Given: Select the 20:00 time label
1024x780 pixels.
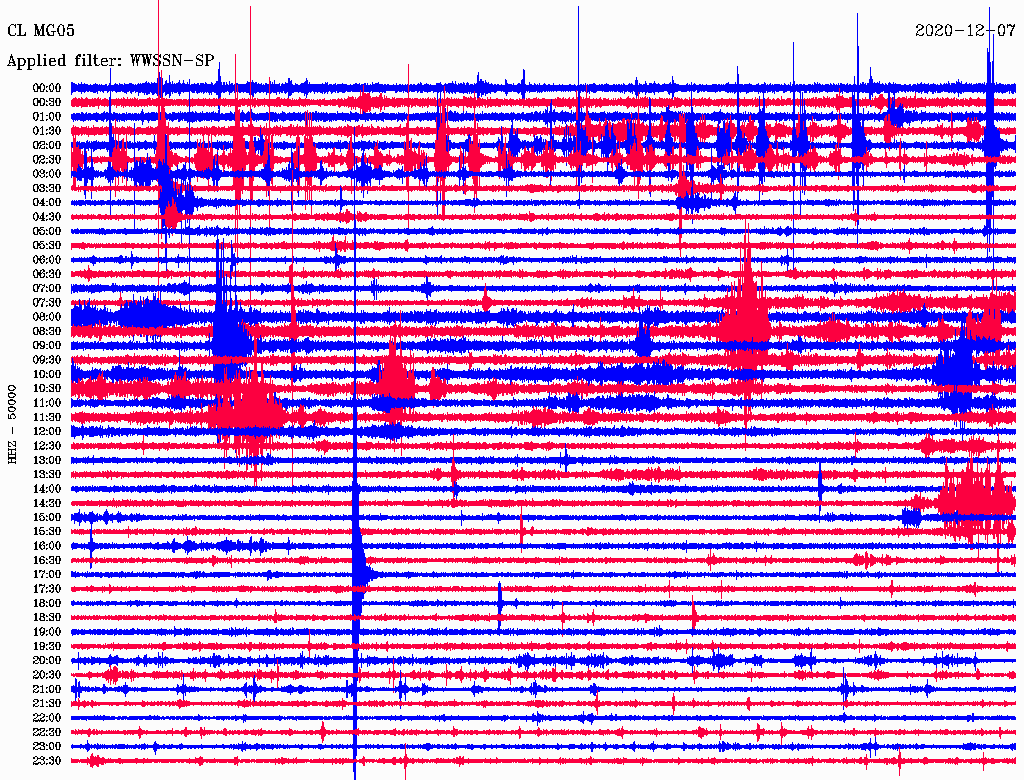Looking at the screenshot, I should pyautogui.click(x=46, y=660).
